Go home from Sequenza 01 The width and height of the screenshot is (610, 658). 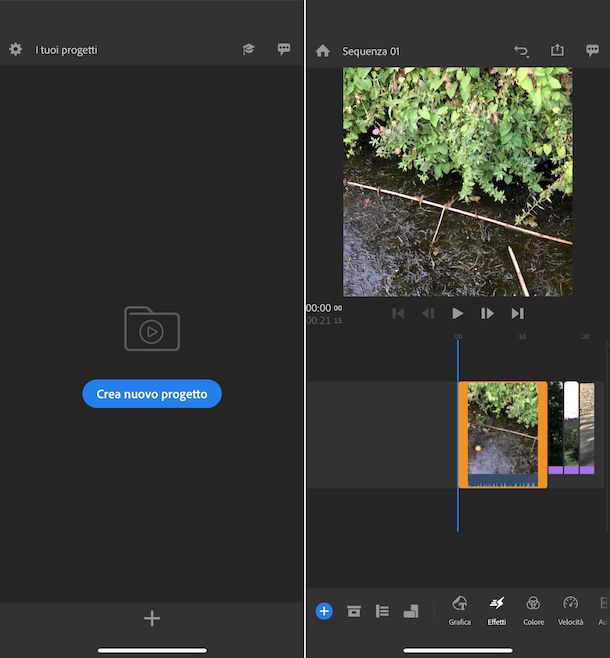(323, 51)
